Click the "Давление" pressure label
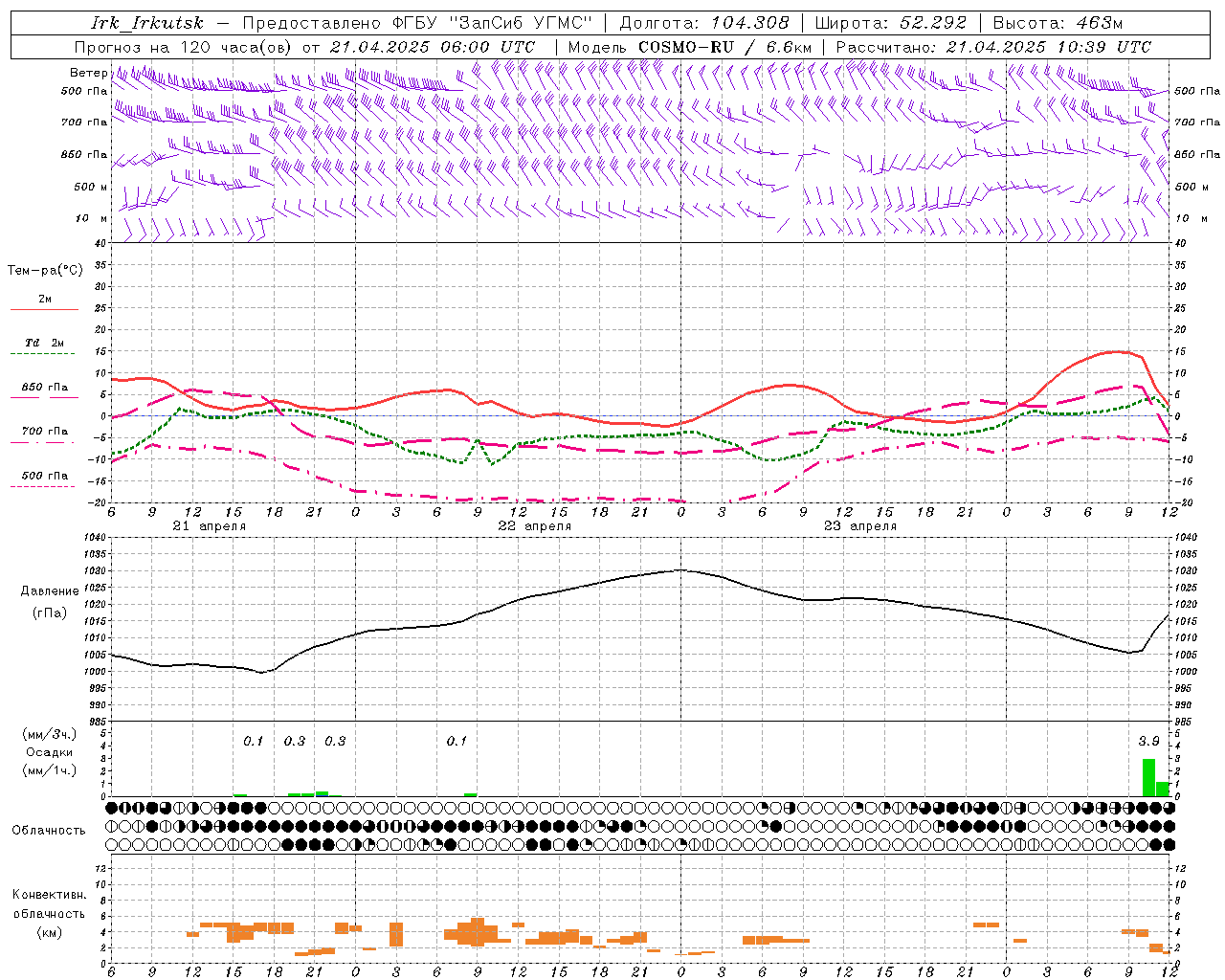Viewport: 1225px width, 980px height. point(48,591)
